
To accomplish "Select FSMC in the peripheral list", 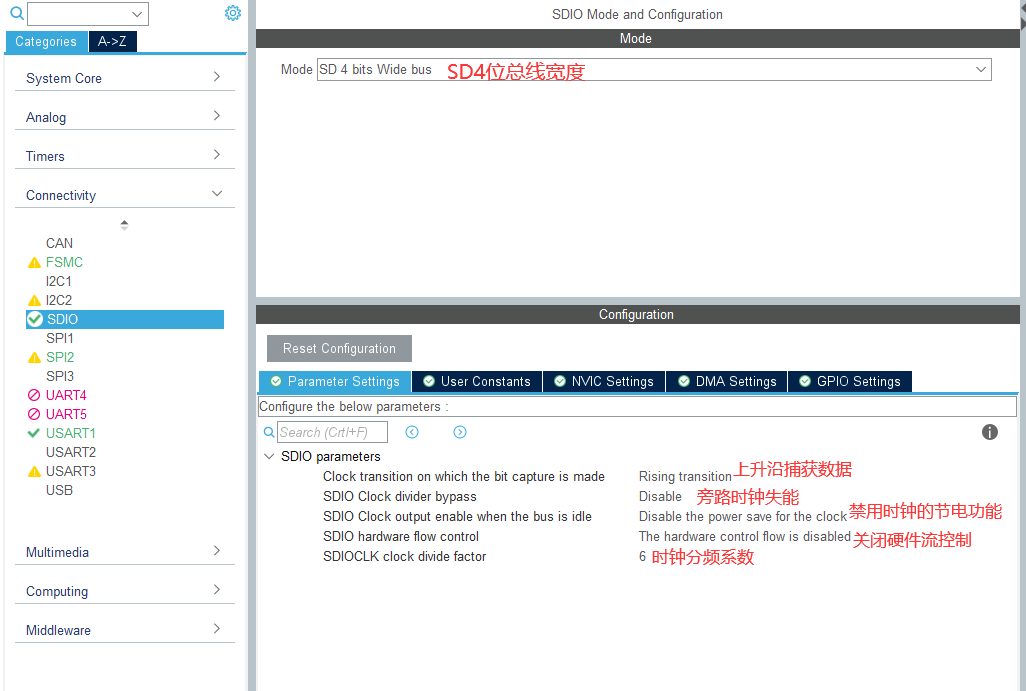I will [x=64, y=262].
